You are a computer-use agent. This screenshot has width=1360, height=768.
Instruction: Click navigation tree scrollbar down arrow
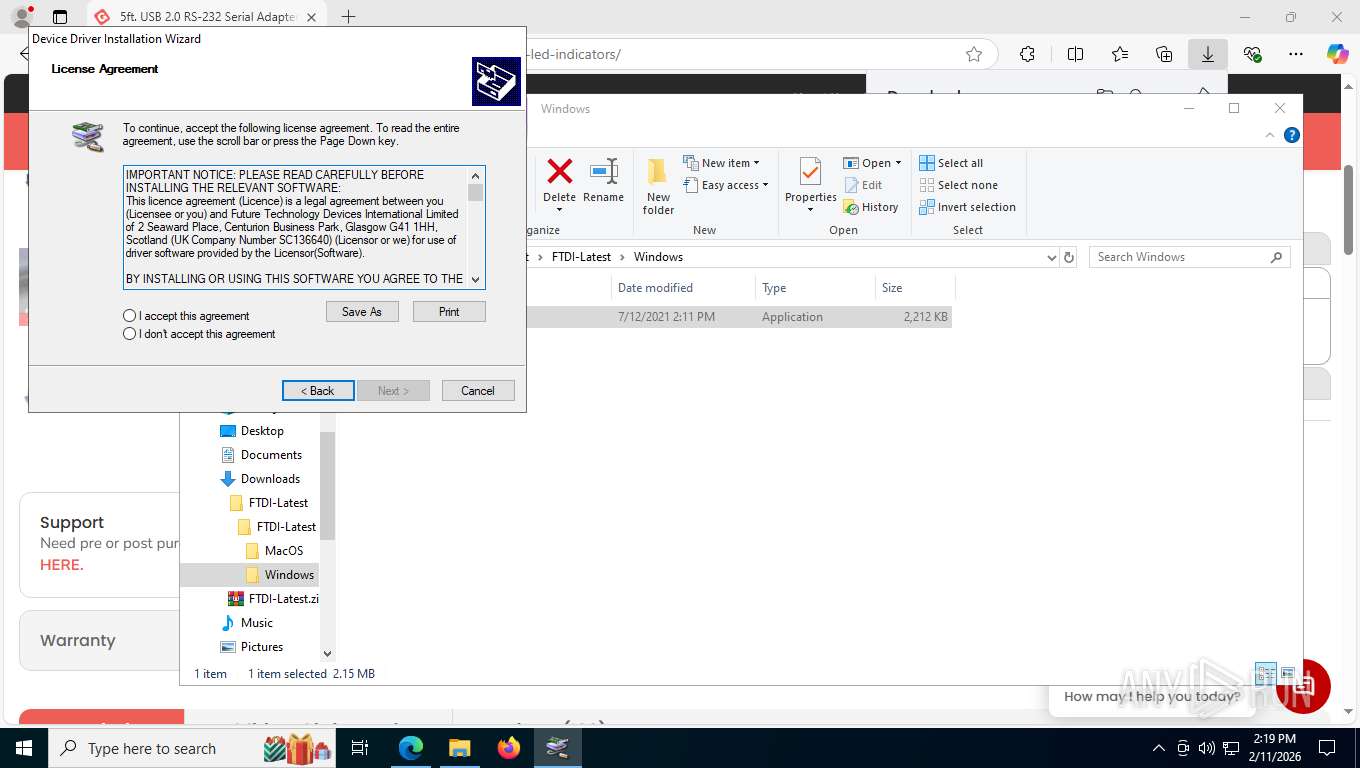tap(327, 654)
